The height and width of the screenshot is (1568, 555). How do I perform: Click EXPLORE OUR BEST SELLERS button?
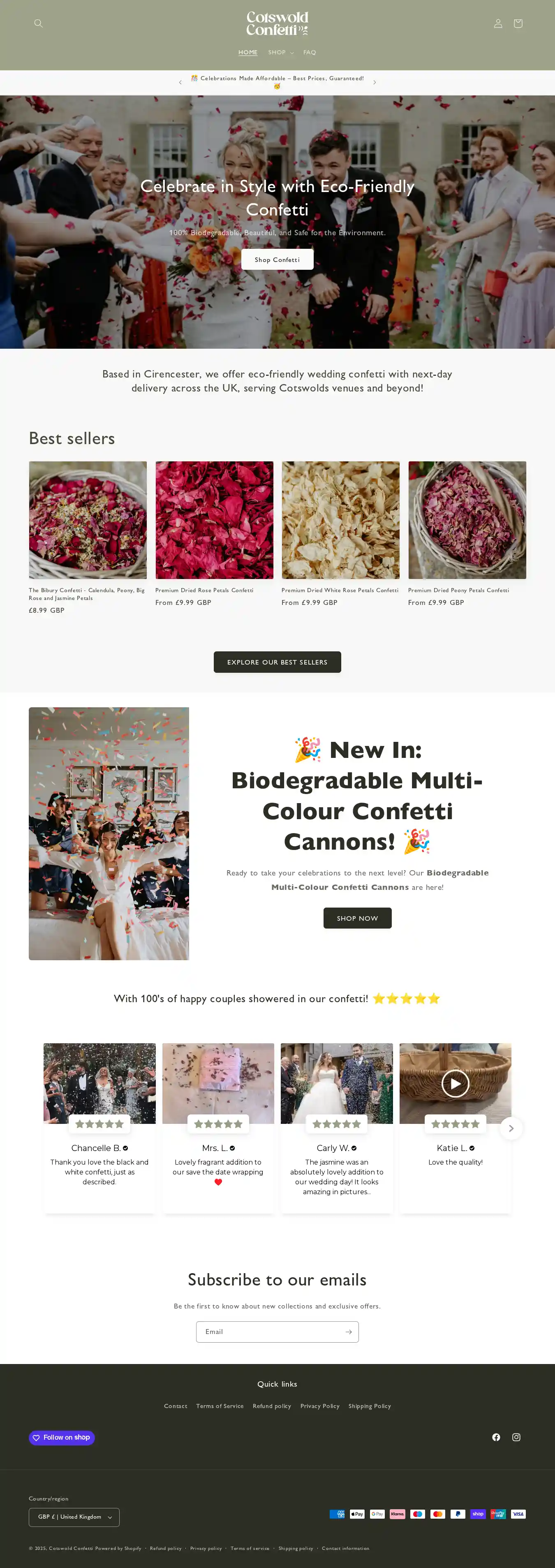tap(277, 662)
